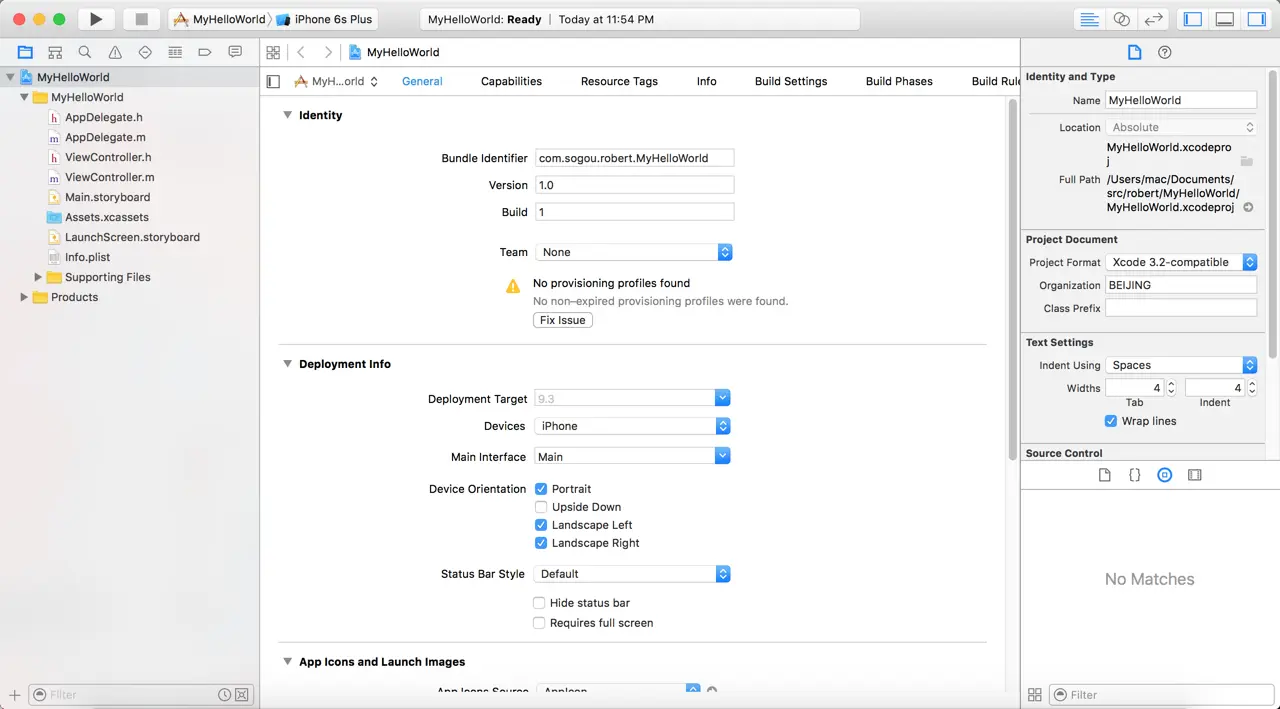Show the report navigator
Image resolution: width=1280 pixels, height=709 pixels.
coord(235,52)
